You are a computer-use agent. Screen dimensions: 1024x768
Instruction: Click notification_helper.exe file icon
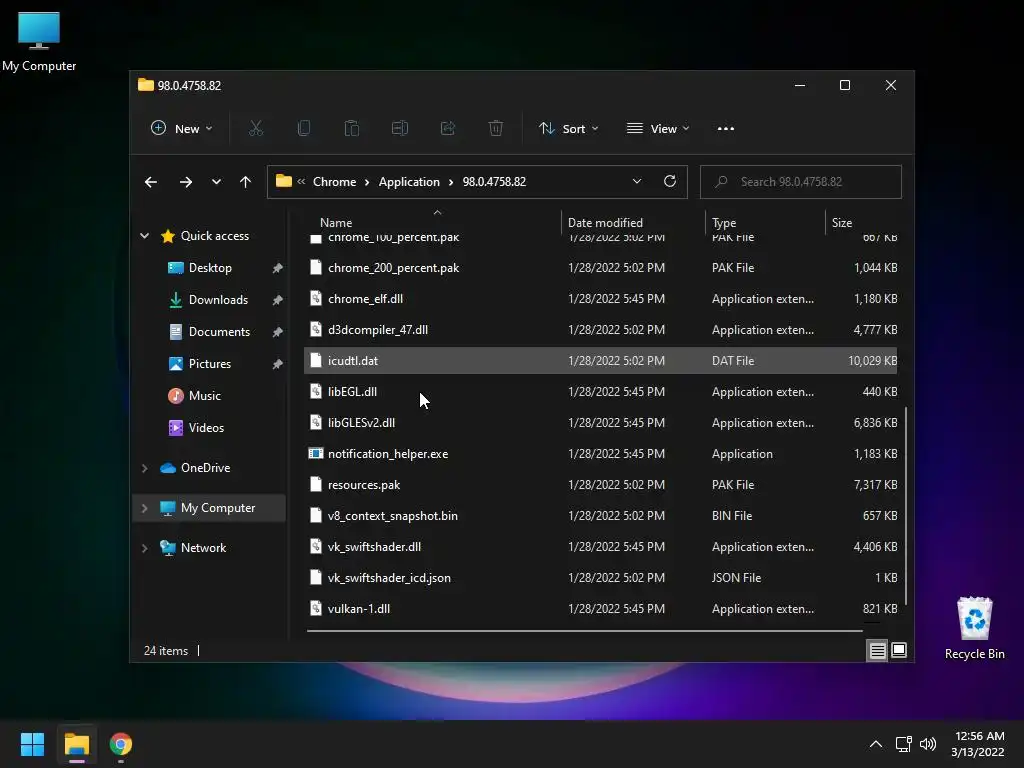point(315,453)
